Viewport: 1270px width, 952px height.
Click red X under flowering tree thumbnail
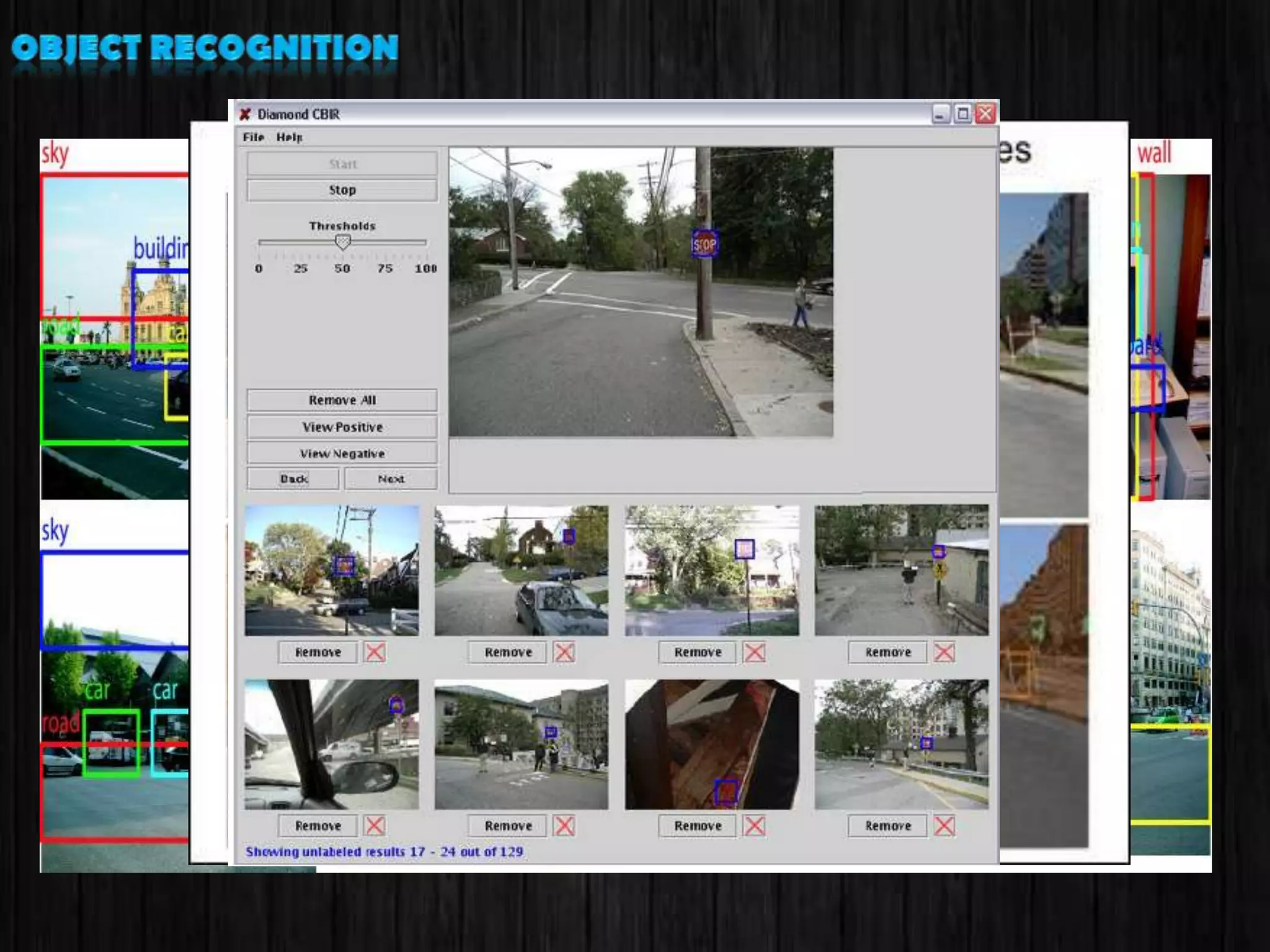(x=754, y=652)
